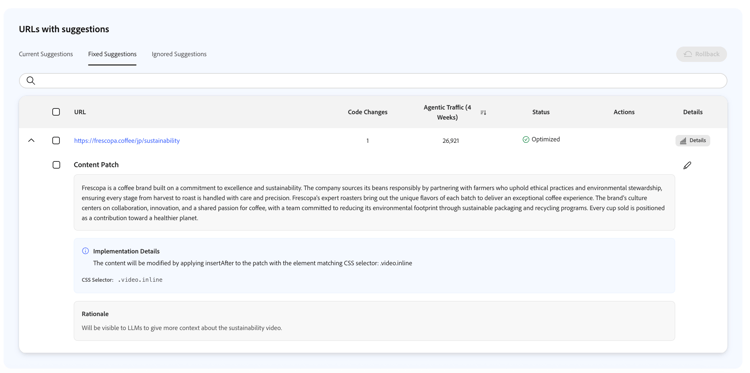This screenshot has width=750, height=373.
Task: Click the search magnifier icon
Action: coord(31,80)
